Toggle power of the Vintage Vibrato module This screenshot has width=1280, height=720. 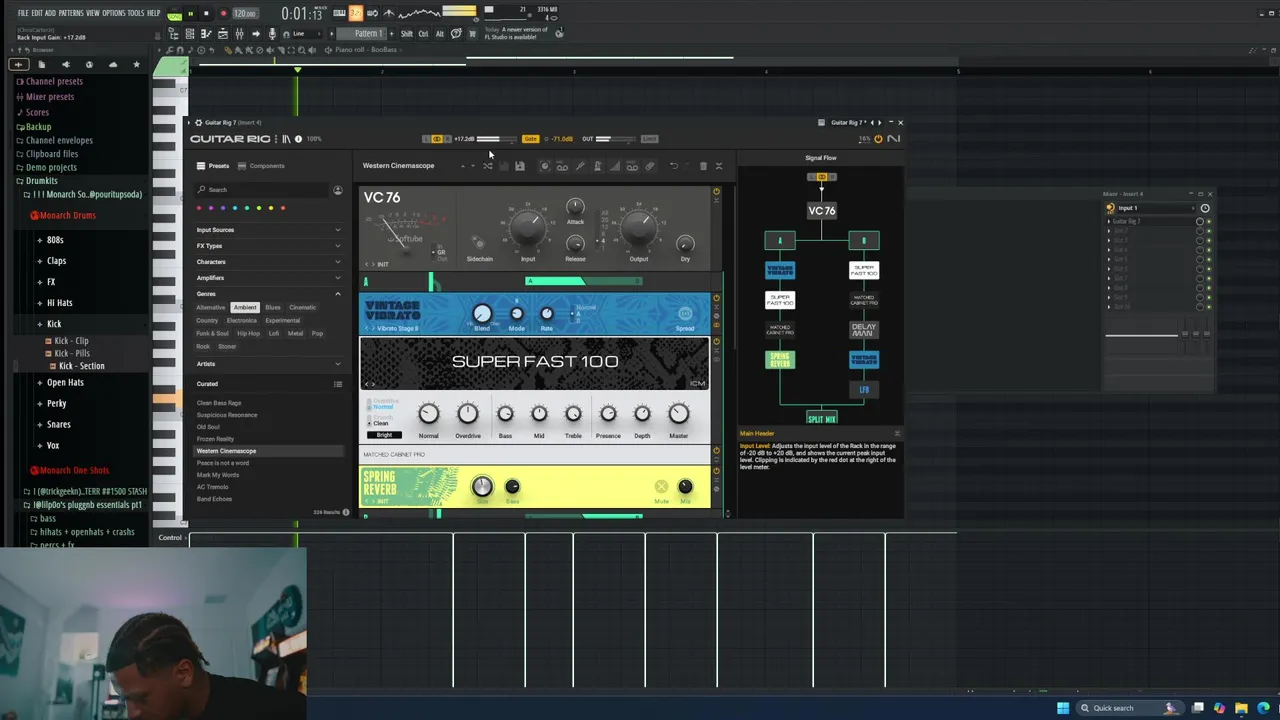click(716, 299)
